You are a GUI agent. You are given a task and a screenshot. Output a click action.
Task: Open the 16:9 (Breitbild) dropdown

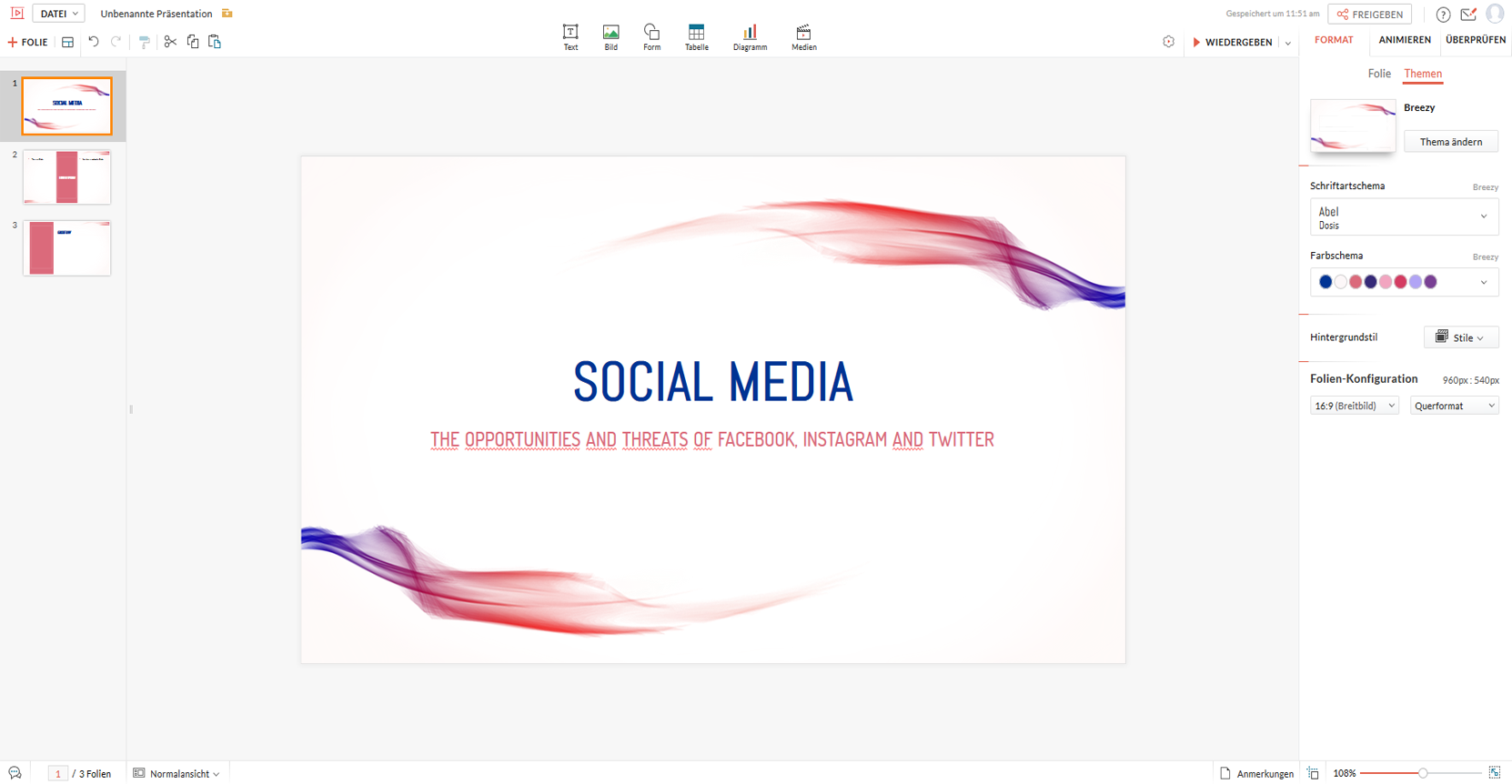click(1354, 406)
